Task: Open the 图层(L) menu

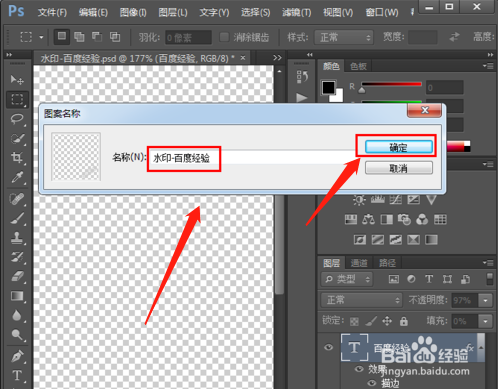Action: [x=173, y=12]
